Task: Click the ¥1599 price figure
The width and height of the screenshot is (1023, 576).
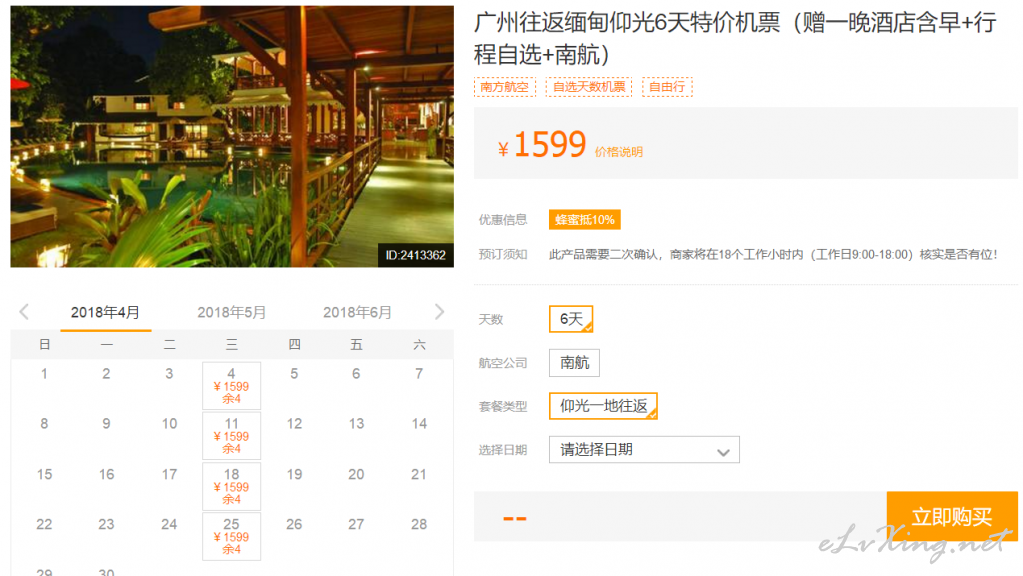Action: (x=542, y=144)
